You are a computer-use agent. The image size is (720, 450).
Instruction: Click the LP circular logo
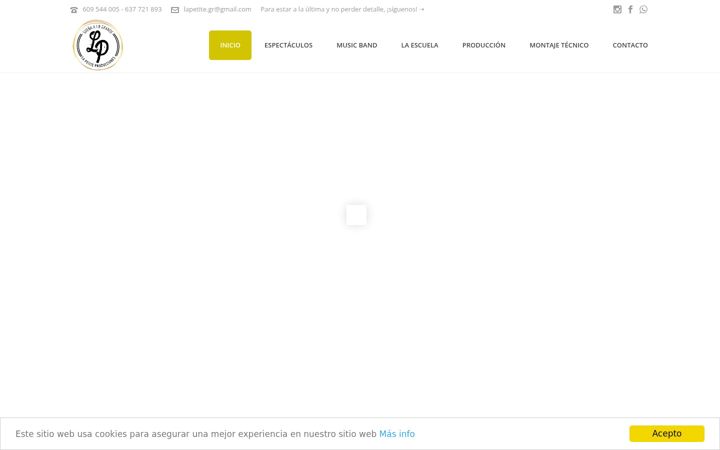pos(98,45)
